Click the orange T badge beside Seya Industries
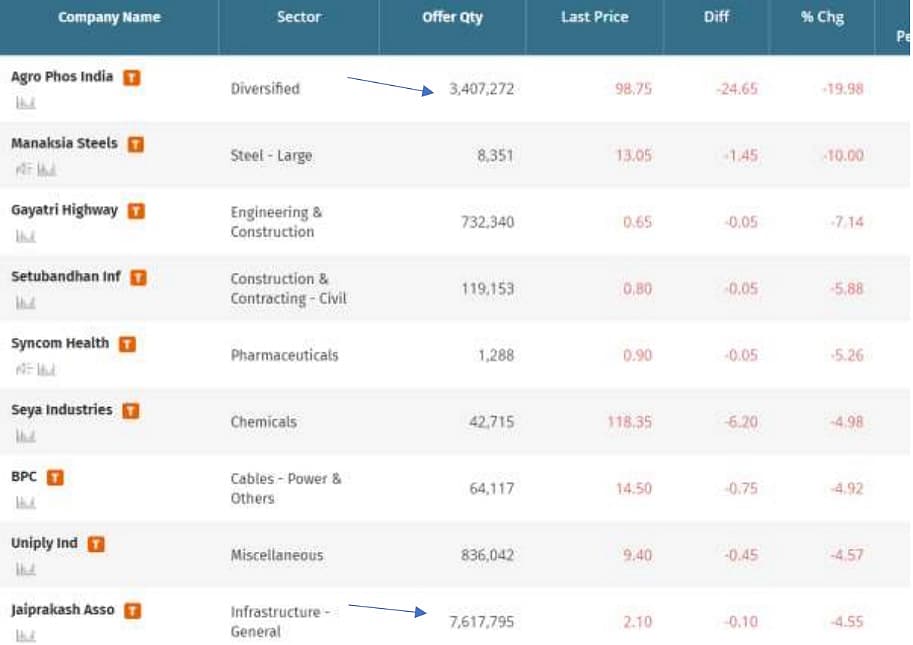The image size is (913, 645). (131, 411)
